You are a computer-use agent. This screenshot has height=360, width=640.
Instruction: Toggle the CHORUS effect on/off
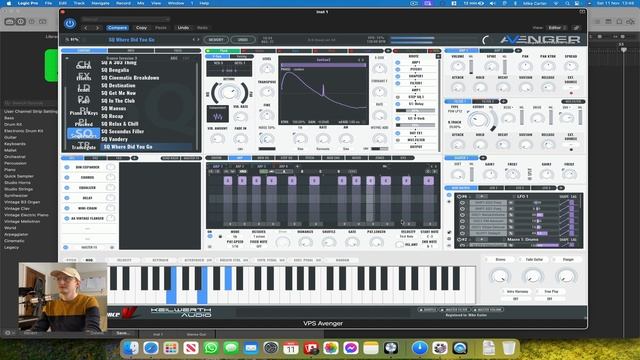pos(67,177)
